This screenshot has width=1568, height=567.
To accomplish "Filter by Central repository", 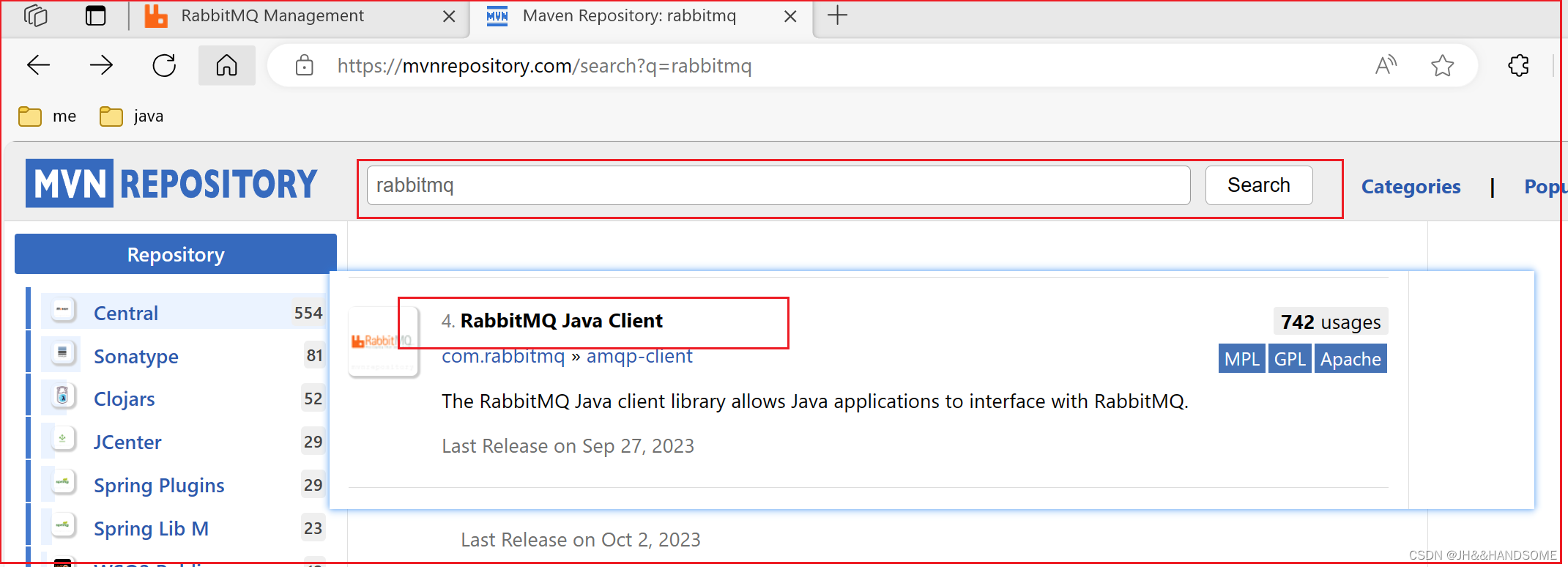I will pos(126,313).
